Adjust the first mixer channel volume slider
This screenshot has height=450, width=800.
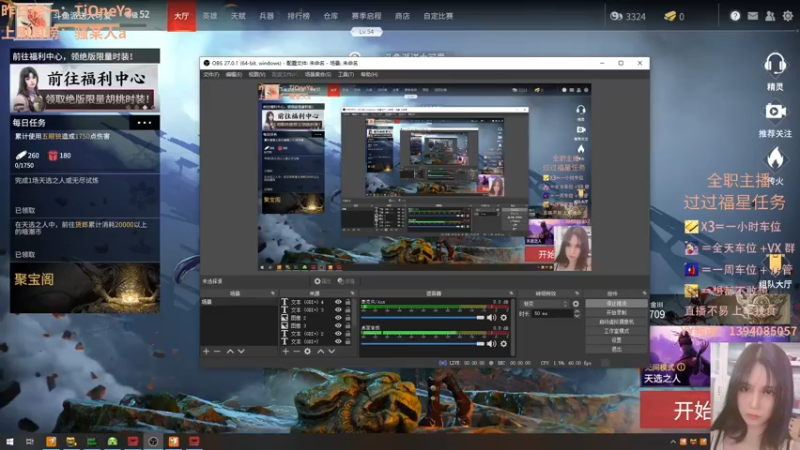tap(422, 317)
